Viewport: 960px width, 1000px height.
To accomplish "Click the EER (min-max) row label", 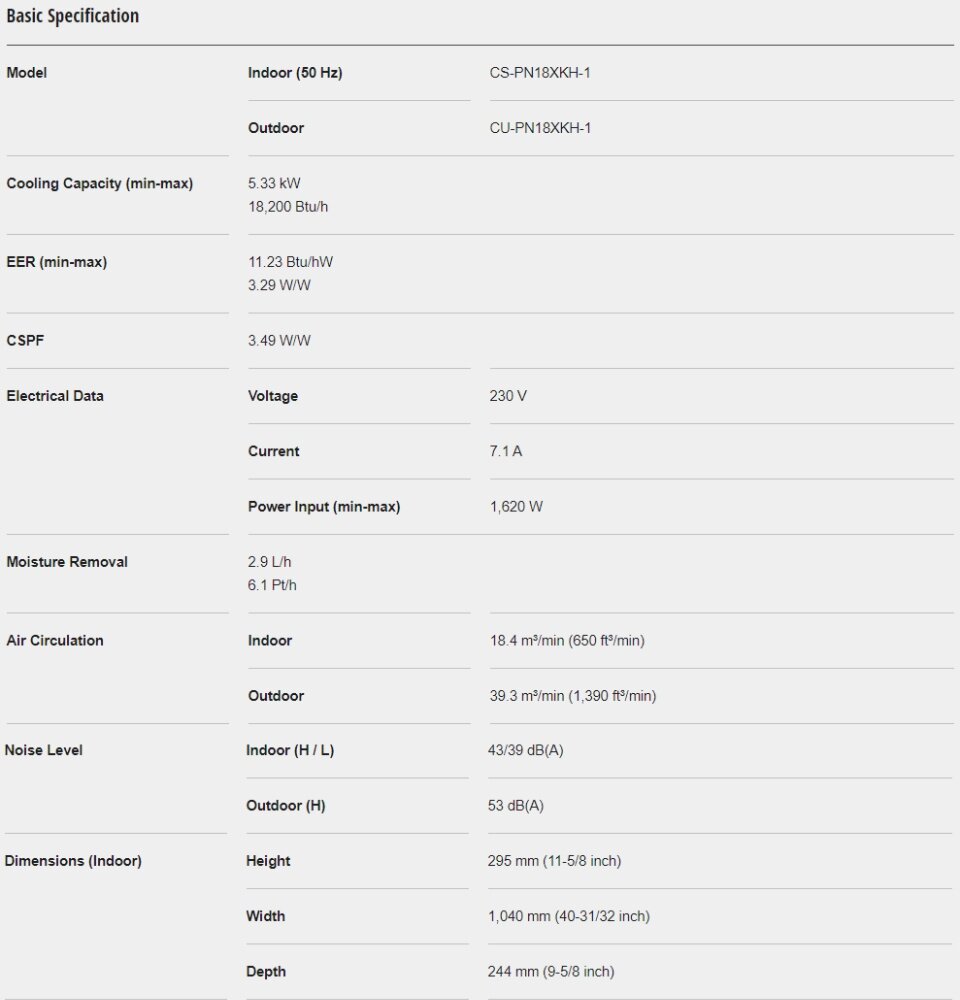I will [x=56, y=262].
